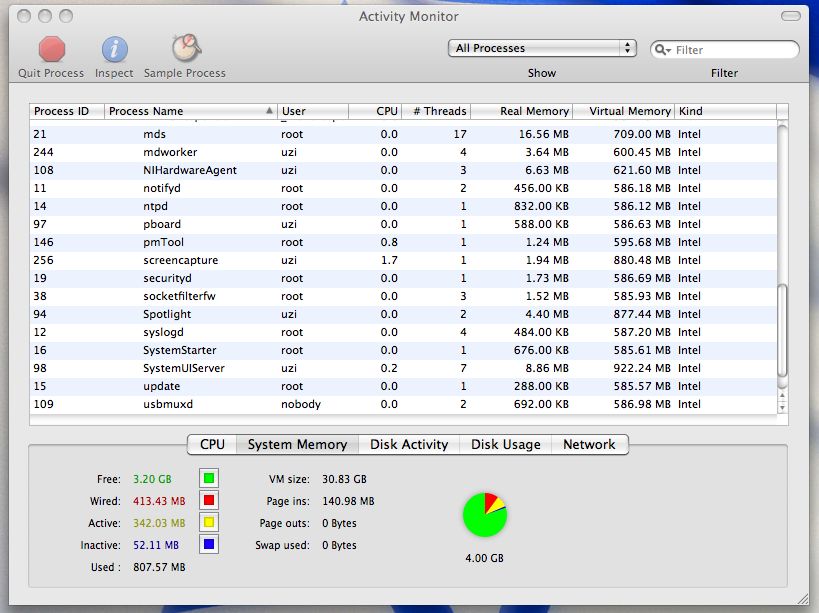Screen dimensions: 819x613
Task: Click the red Wired memory color swatch
Action: click(209, 500)
